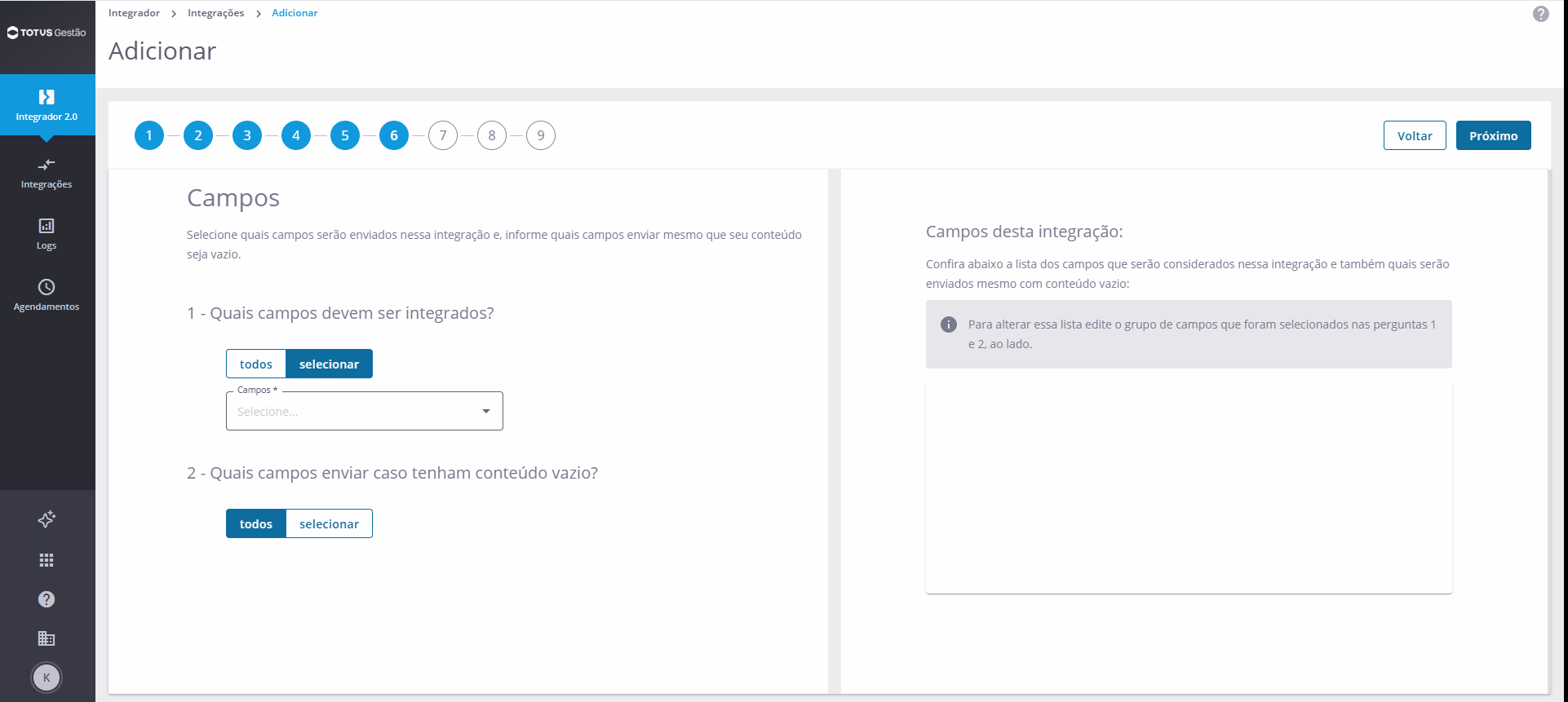The image size is (1568, 702).
Task: Click the empty fields list panel
Action: (1189, 488)
